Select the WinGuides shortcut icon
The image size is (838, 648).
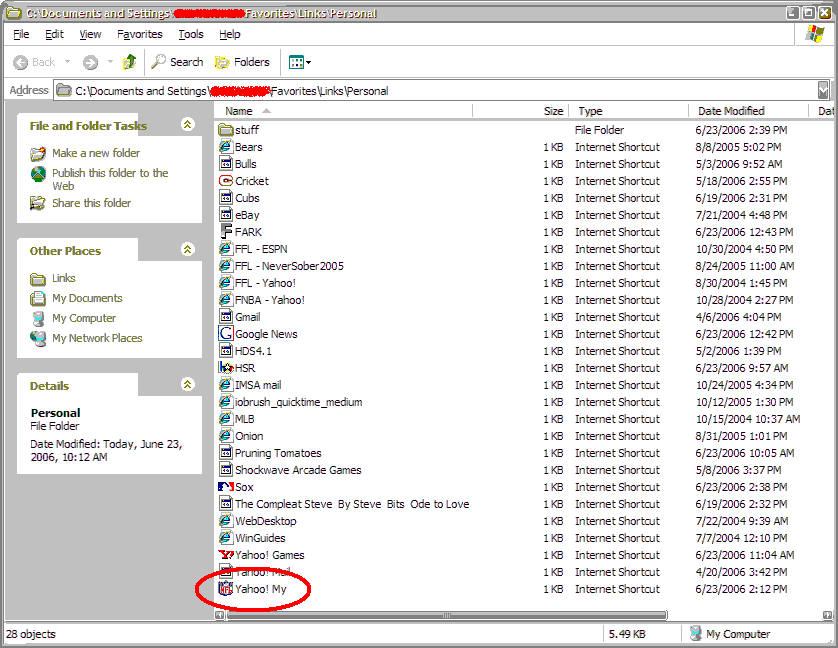click(x=226, y=538)
